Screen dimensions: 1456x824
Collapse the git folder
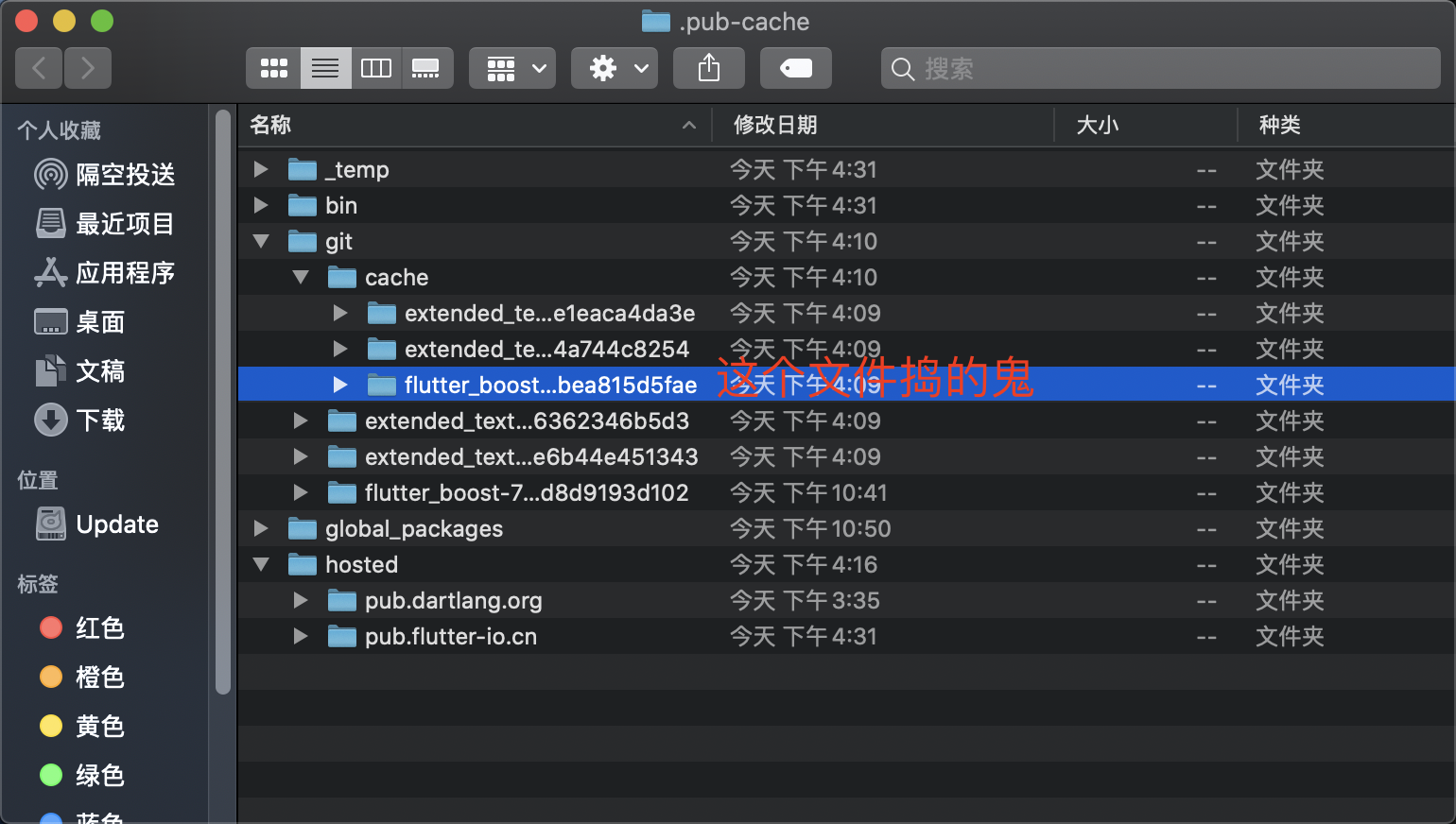point(261,242)
